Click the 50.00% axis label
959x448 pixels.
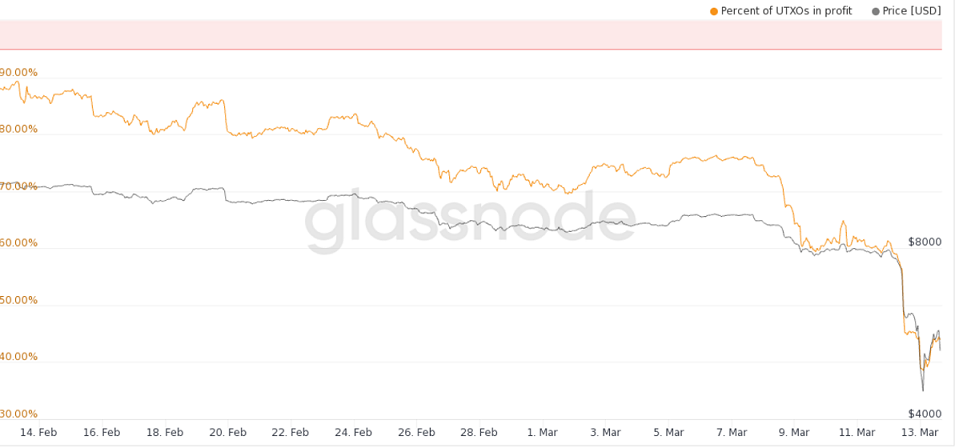tap(19, 300)
